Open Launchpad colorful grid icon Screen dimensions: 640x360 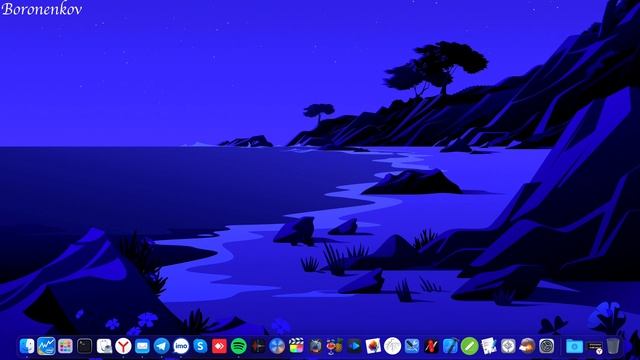point(65,346)
